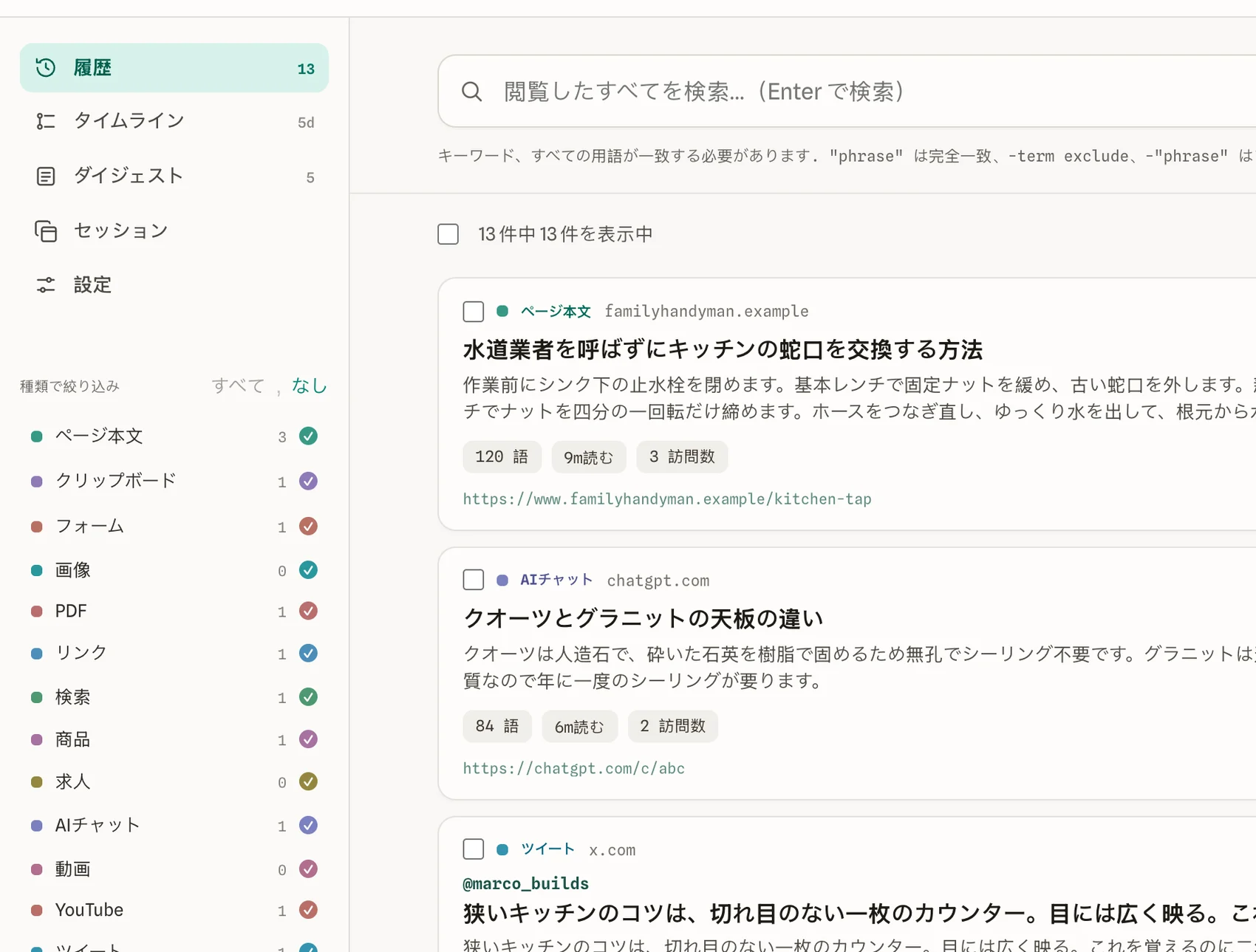Toggle the 求人 filter checkmark
This screenshot has height=952, width=1256.
(308, 782)
